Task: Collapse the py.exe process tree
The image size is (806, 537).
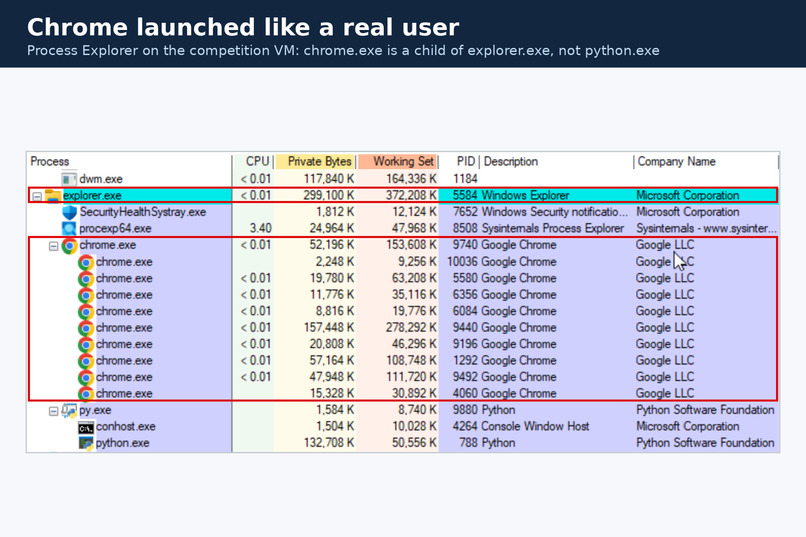Action: pyautogui.click(x=53, y=411)
